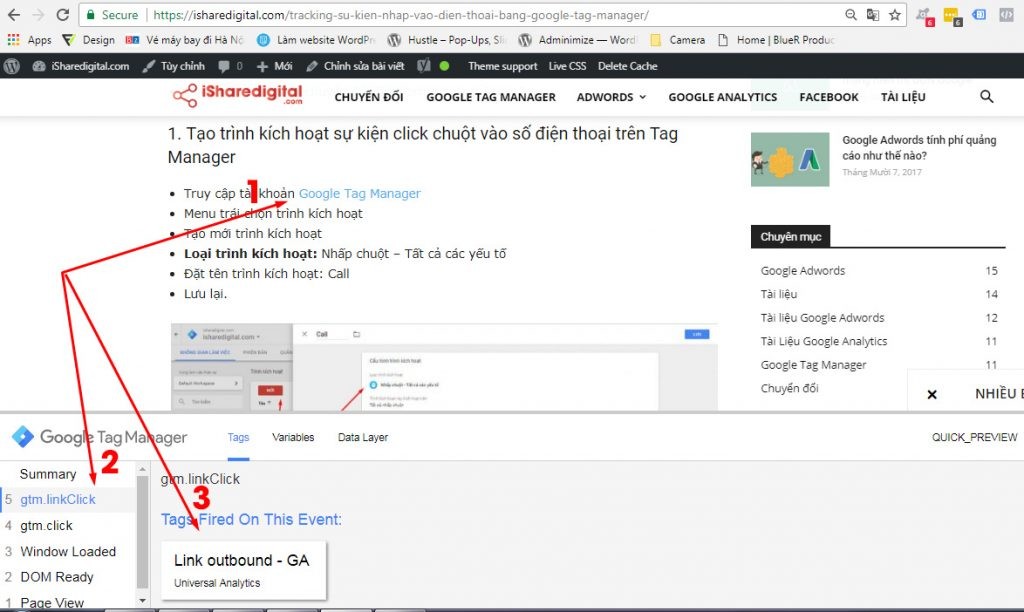Open the yellow extension with dark 6 badge

952,16
